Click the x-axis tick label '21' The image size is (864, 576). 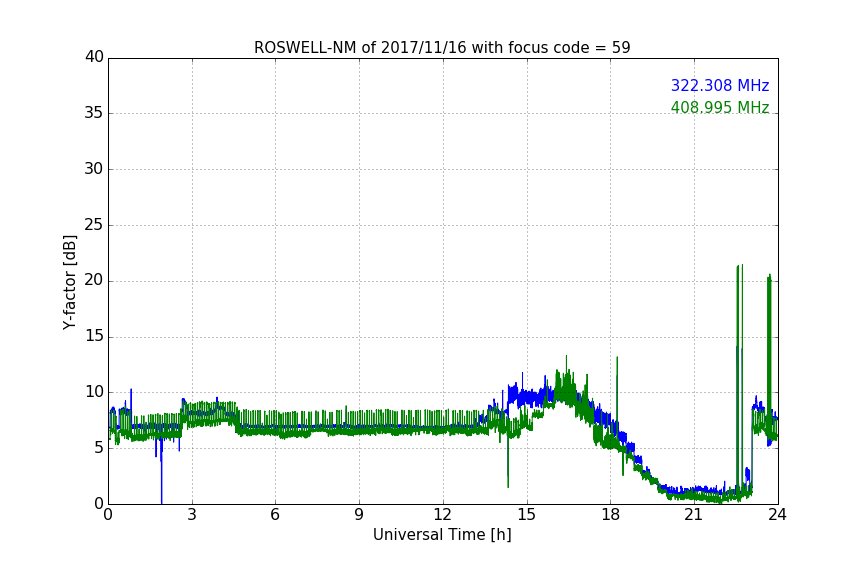(694, 515)
